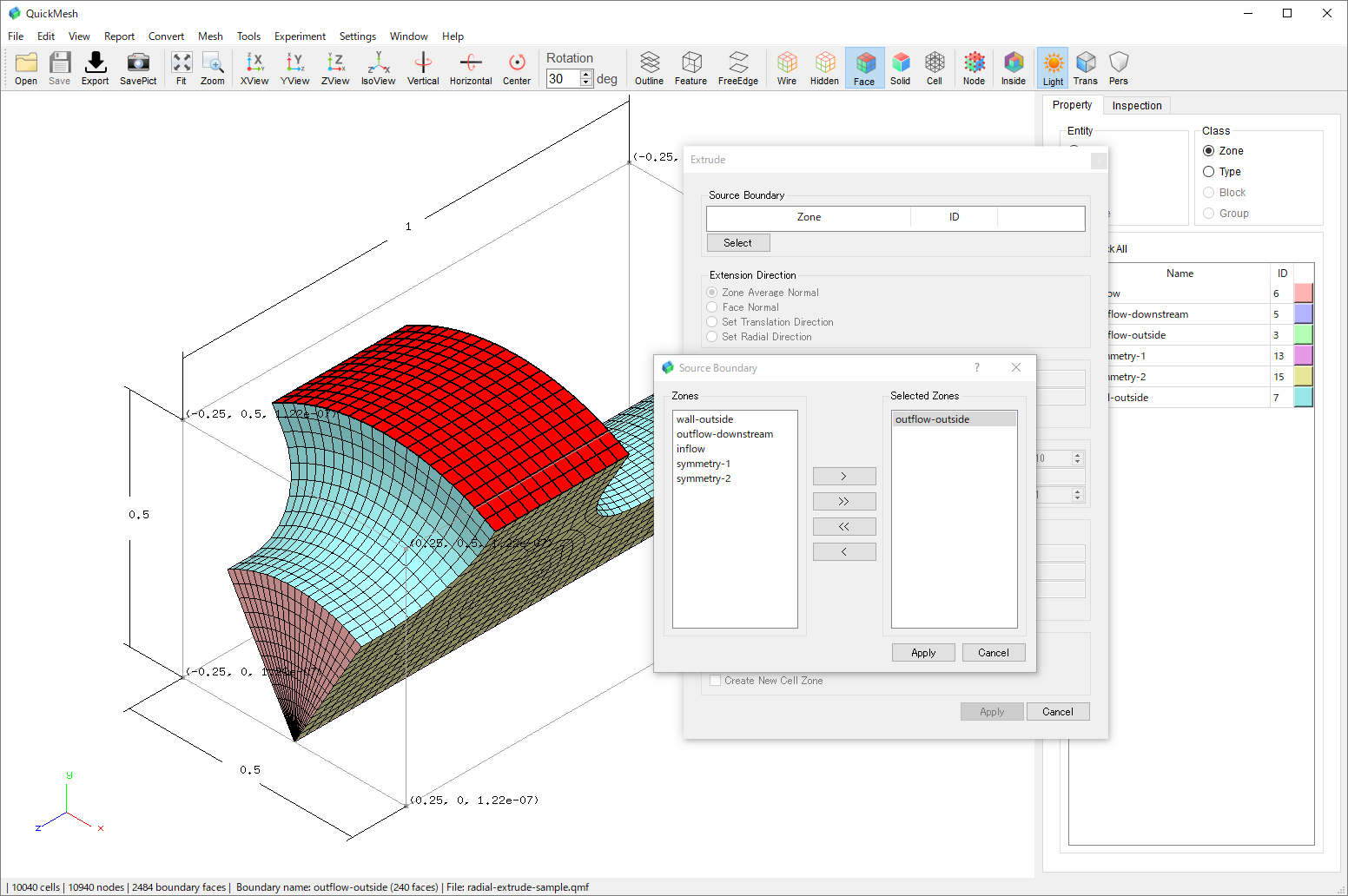Select the Type class radio button

pos(1209,172)
